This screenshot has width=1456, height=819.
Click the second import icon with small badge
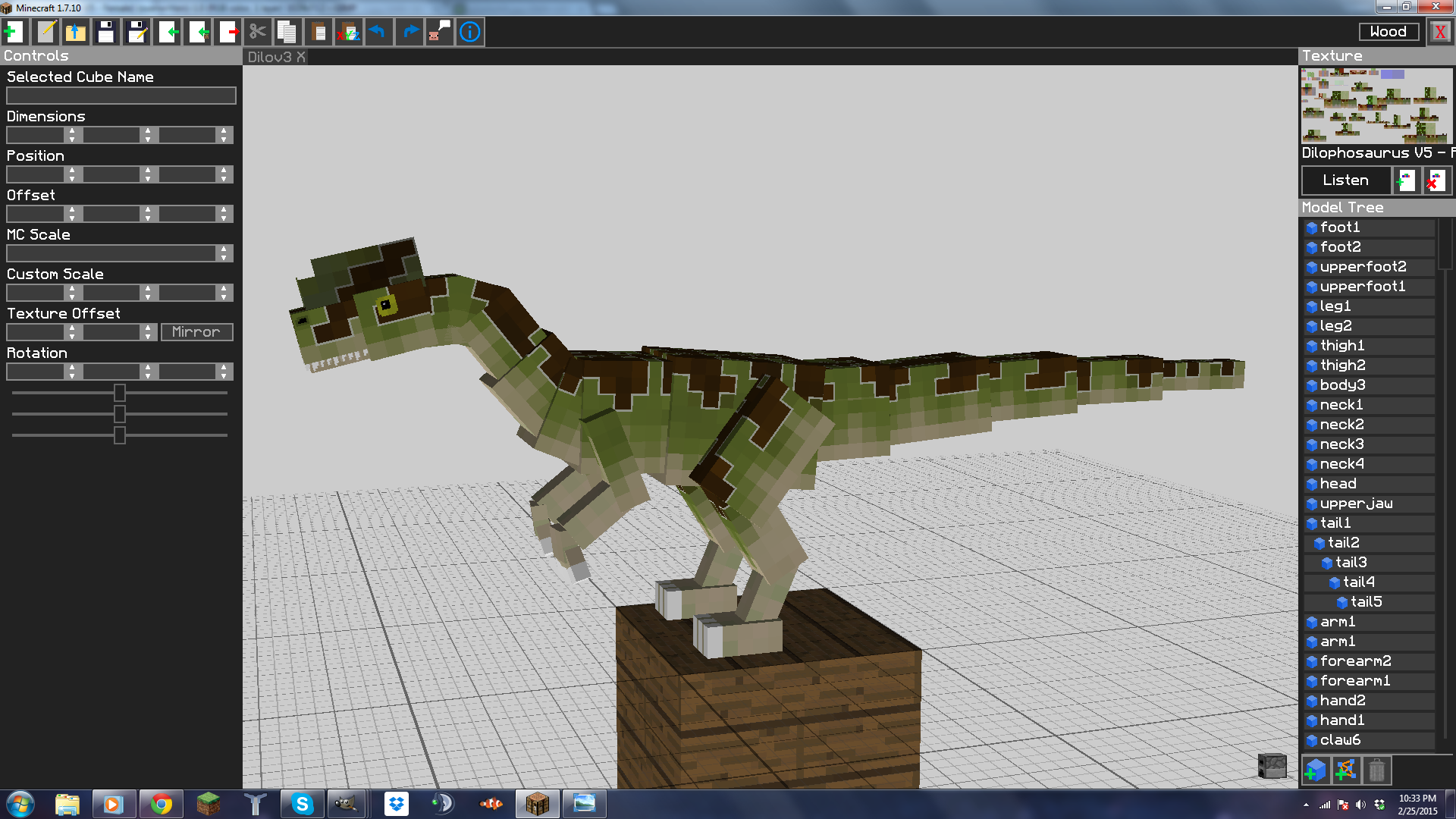click(198, 32)
